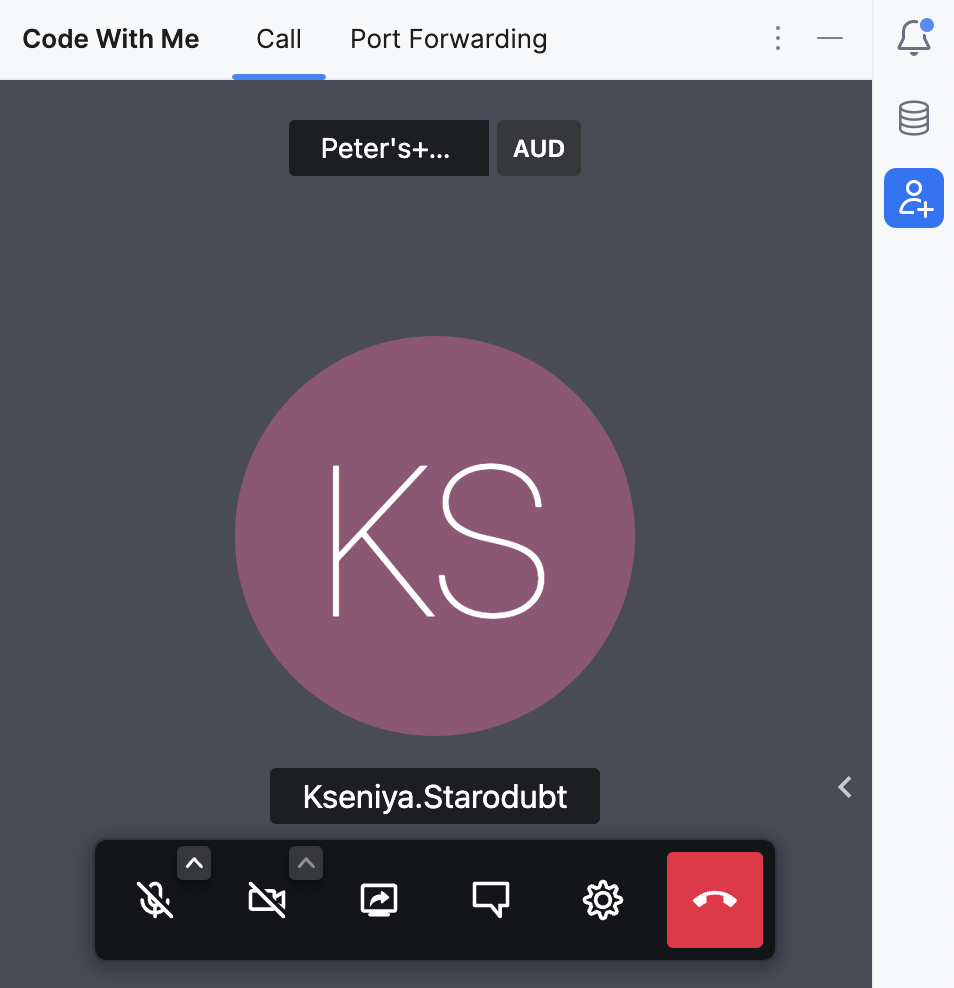Switch to the Call tab
Image resolution: width=954 pixels, height=988 pixels.
279,40
